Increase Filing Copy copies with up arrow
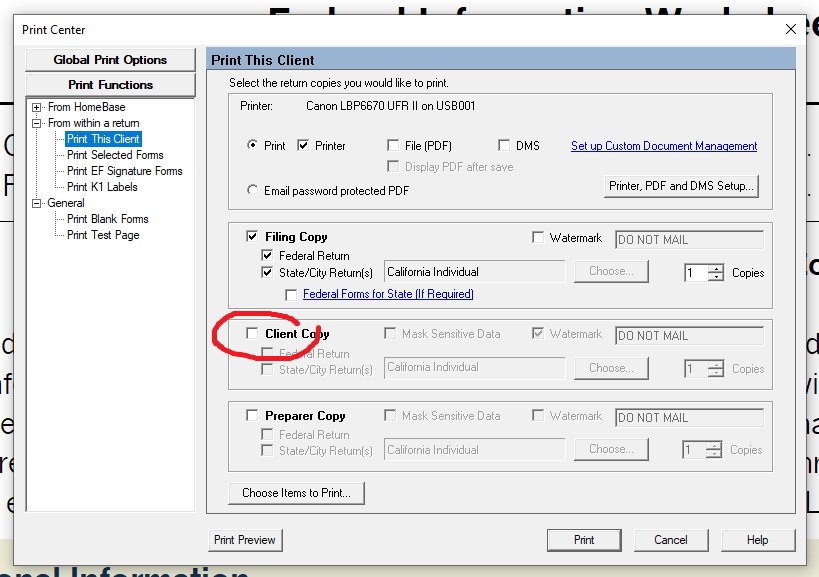Image resolution: width=819 pixels, height=577 pixels. [716, 268]
